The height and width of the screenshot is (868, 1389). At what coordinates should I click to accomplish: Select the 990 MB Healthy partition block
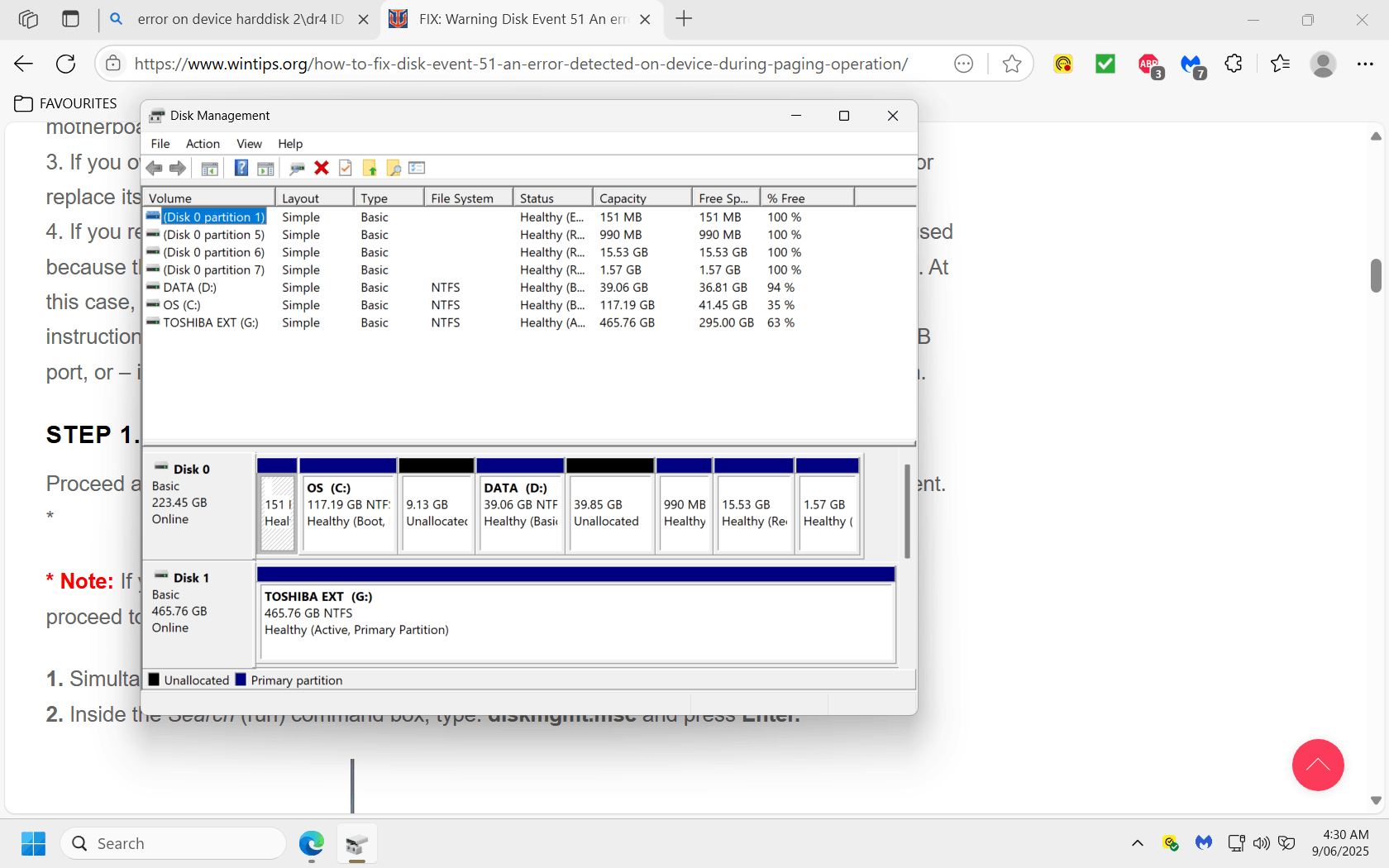pyautogui.click(x=685, y=504)
